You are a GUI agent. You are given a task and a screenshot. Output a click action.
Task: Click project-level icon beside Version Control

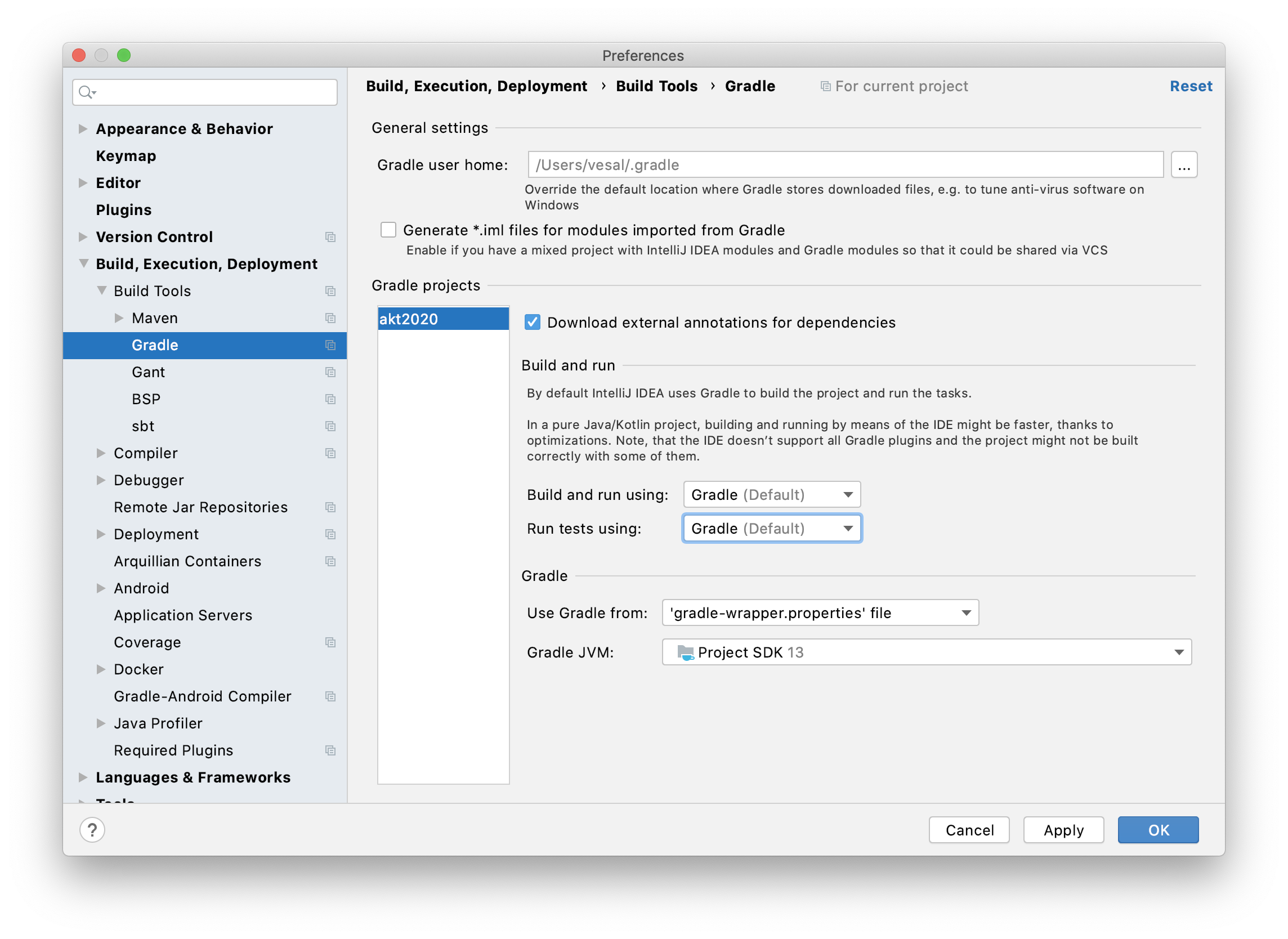coord(330,237)
